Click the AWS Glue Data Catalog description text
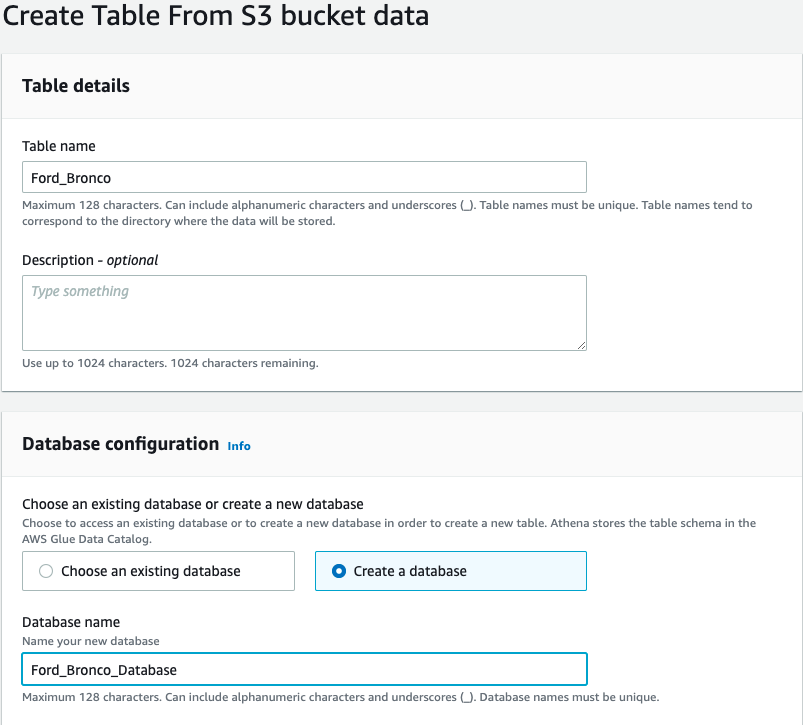Image resolution: width=803 pixels, height=725 pixels. (x=389, y=530)
